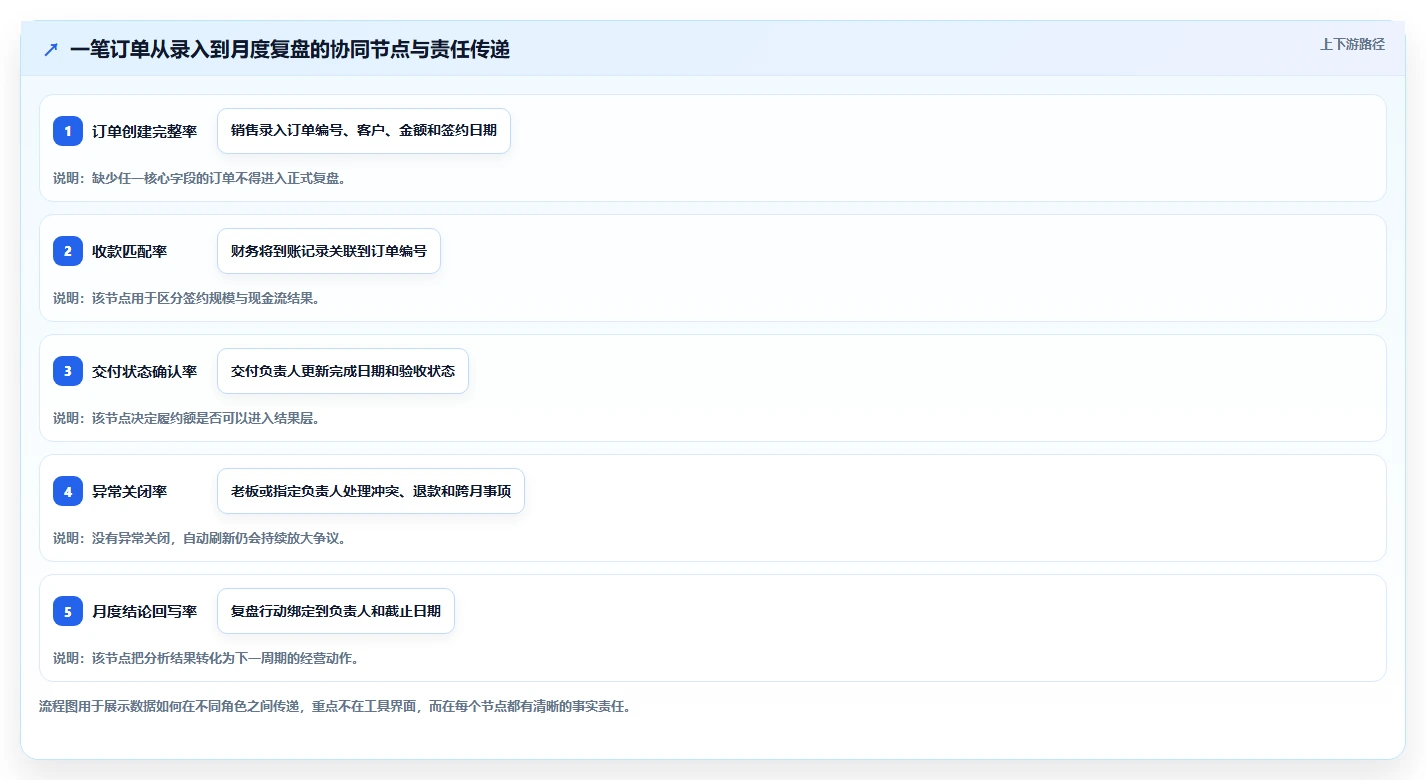The image size is (1426, 780).
Task: Select the 交付状态确认率 step title
Action: (145, 371)
